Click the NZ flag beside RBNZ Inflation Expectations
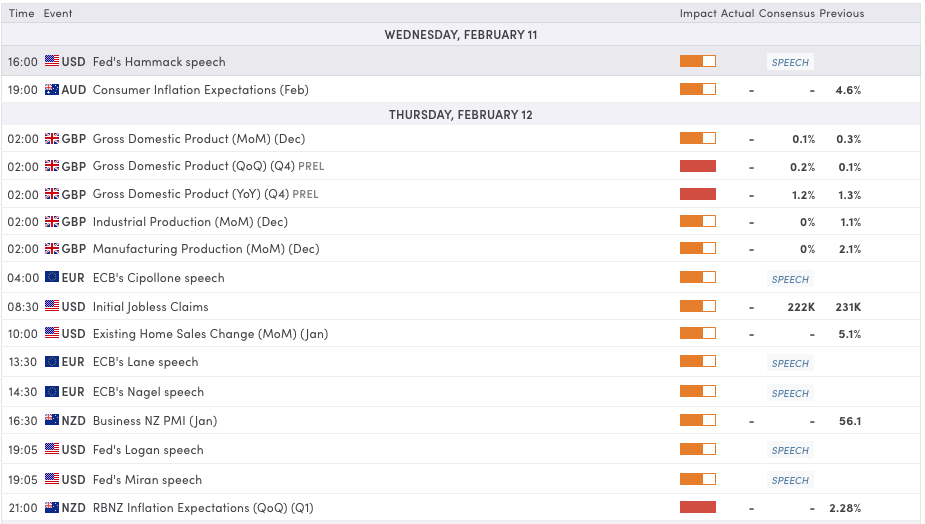 52,508
